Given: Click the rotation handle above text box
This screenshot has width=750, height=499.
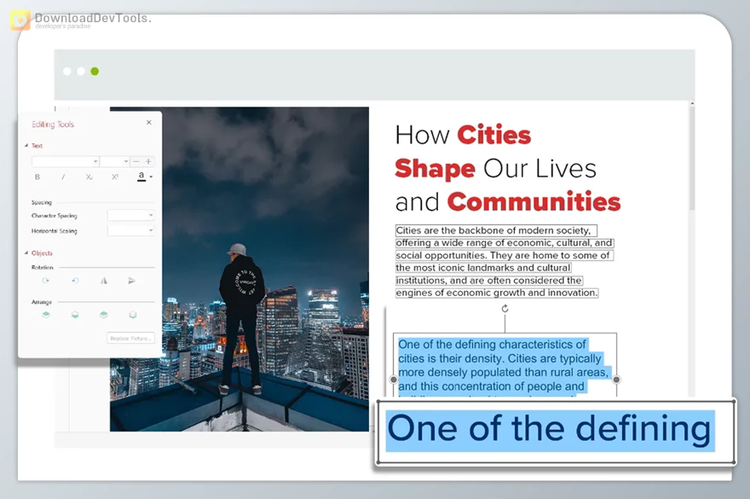Looking at the screenshot, I should point(505,309).
